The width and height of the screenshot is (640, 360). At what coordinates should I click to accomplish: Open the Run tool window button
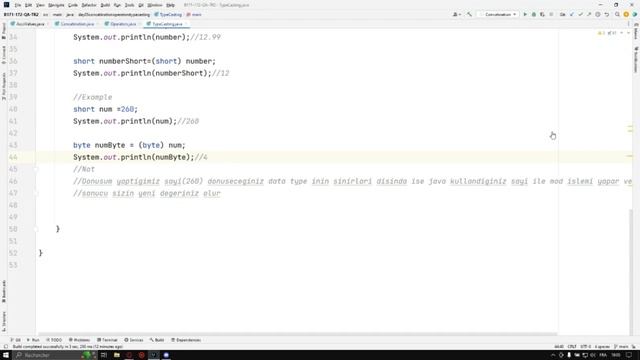coord(33,340)
